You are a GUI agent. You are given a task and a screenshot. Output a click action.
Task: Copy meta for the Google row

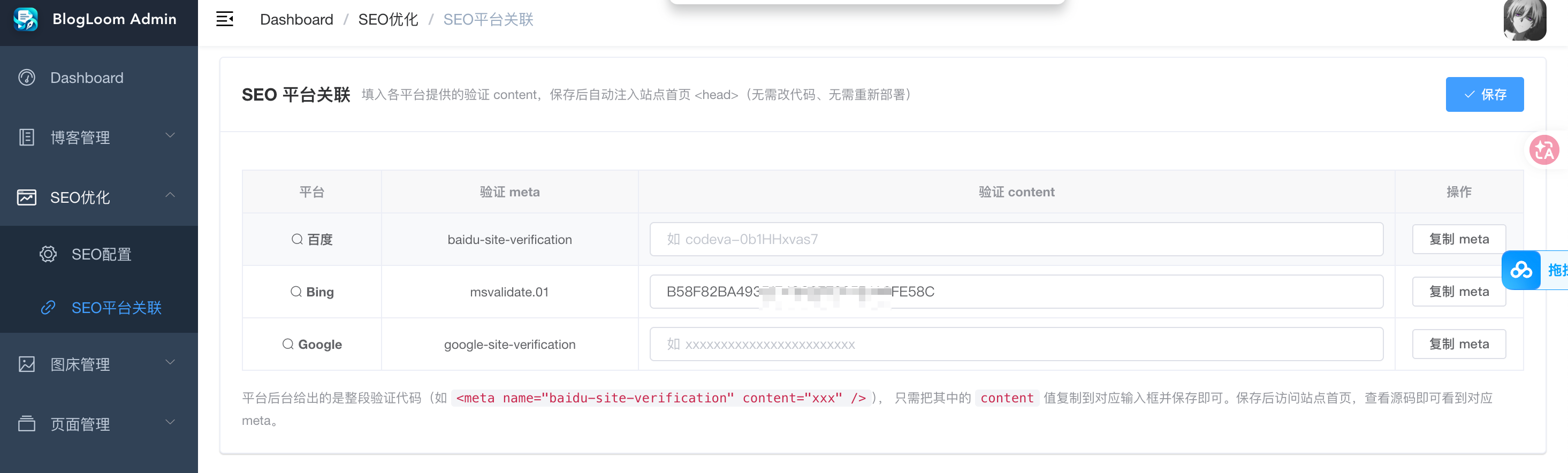1459,344
